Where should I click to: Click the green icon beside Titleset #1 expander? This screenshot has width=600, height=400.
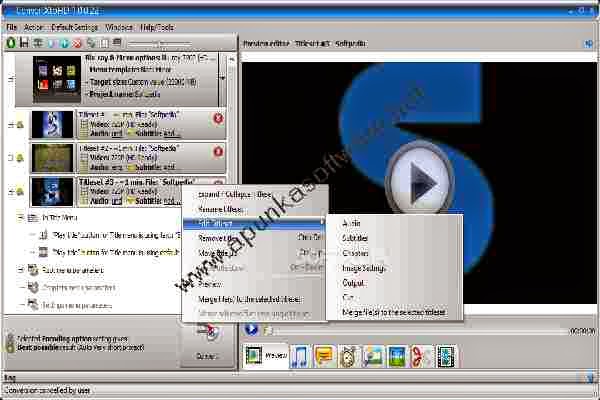[x=20, y=124]
